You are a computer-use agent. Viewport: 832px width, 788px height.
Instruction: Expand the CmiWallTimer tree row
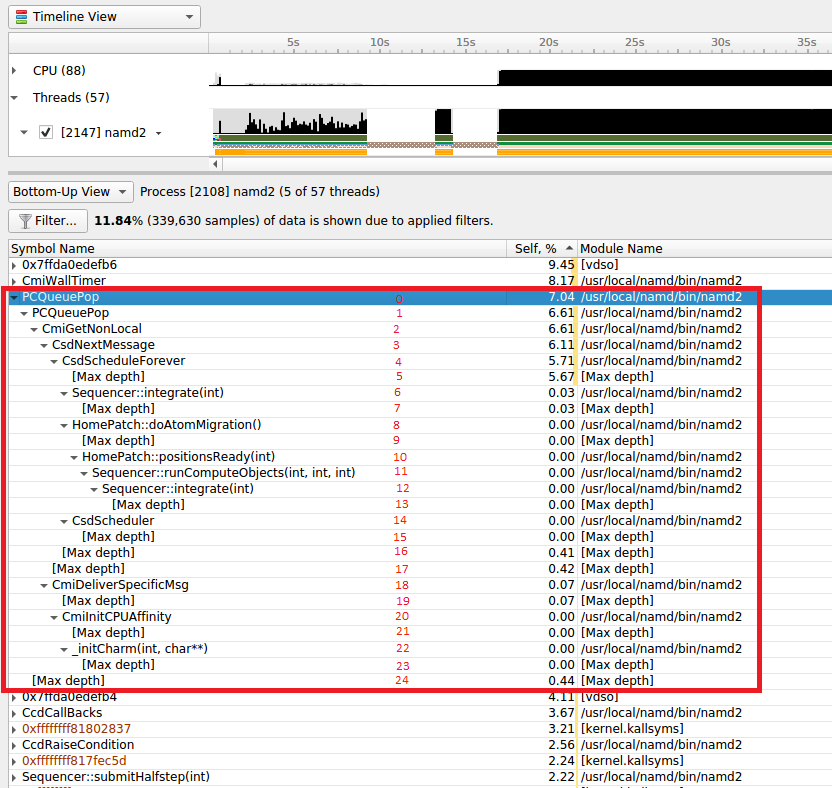[14, 281]
